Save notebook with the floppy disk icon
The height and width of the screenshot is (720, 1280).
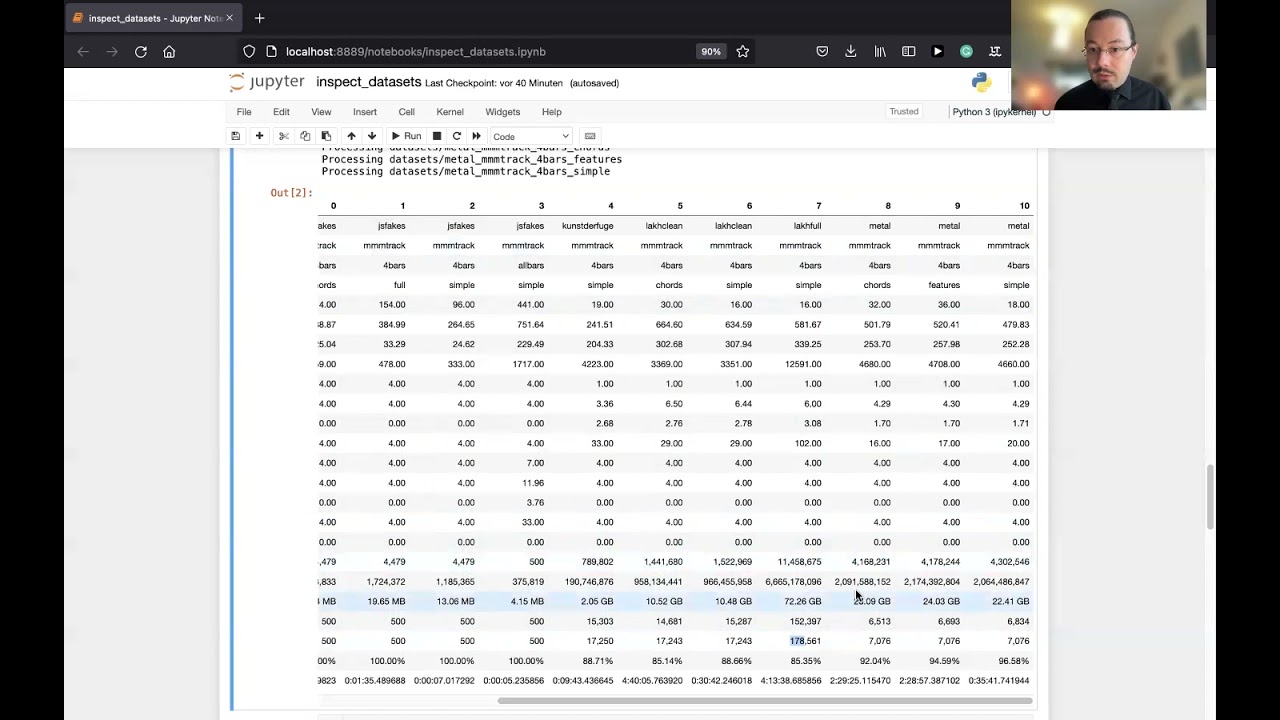(x=235, y=136)
